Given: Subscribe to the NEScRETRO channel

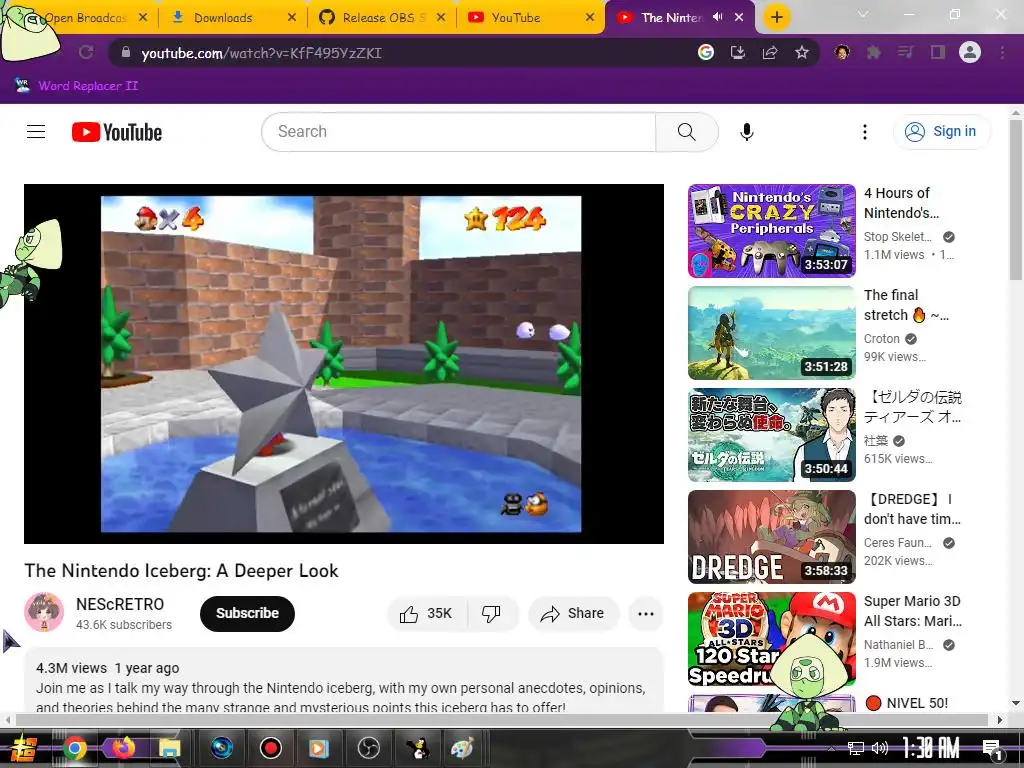Looking at the screenshot, I should 247,614.
